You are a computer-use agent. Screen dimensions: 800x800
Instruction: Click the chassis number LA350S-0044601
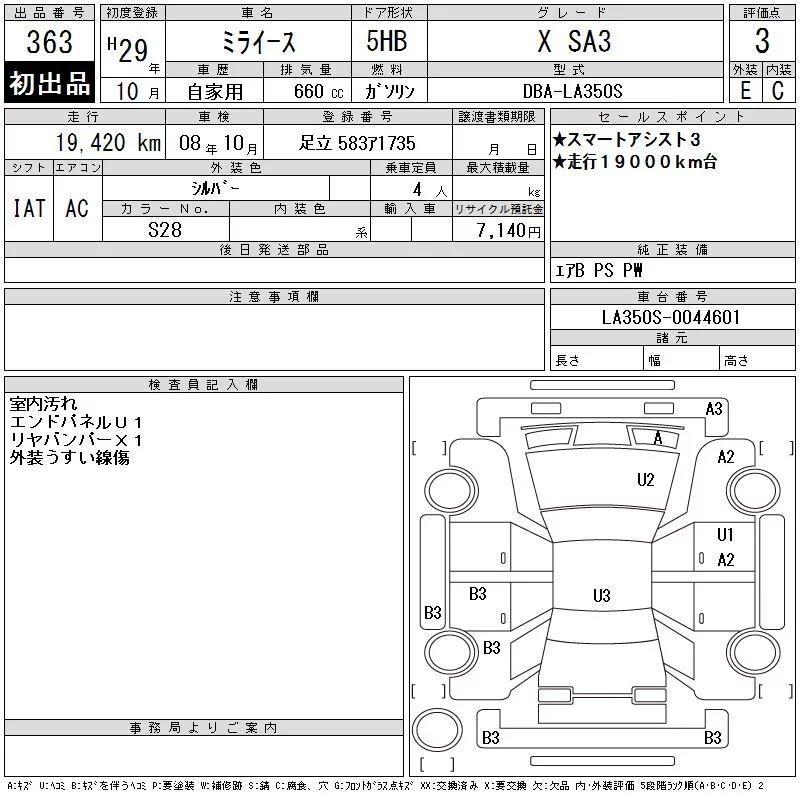point(672,317)
